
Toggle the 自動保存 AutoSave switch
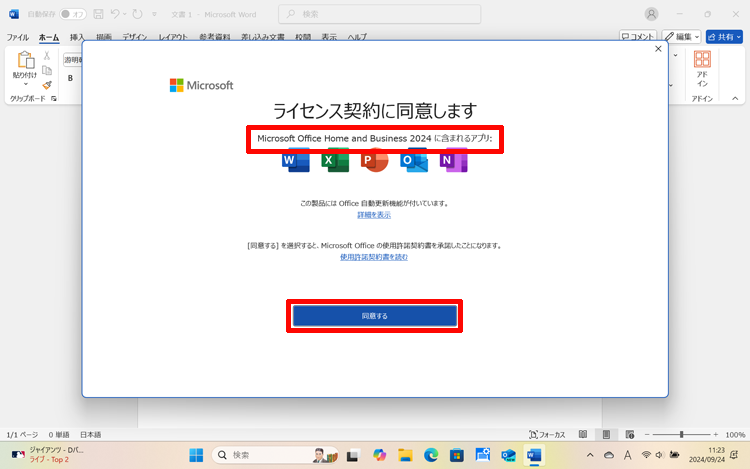(x=72, y=14)
